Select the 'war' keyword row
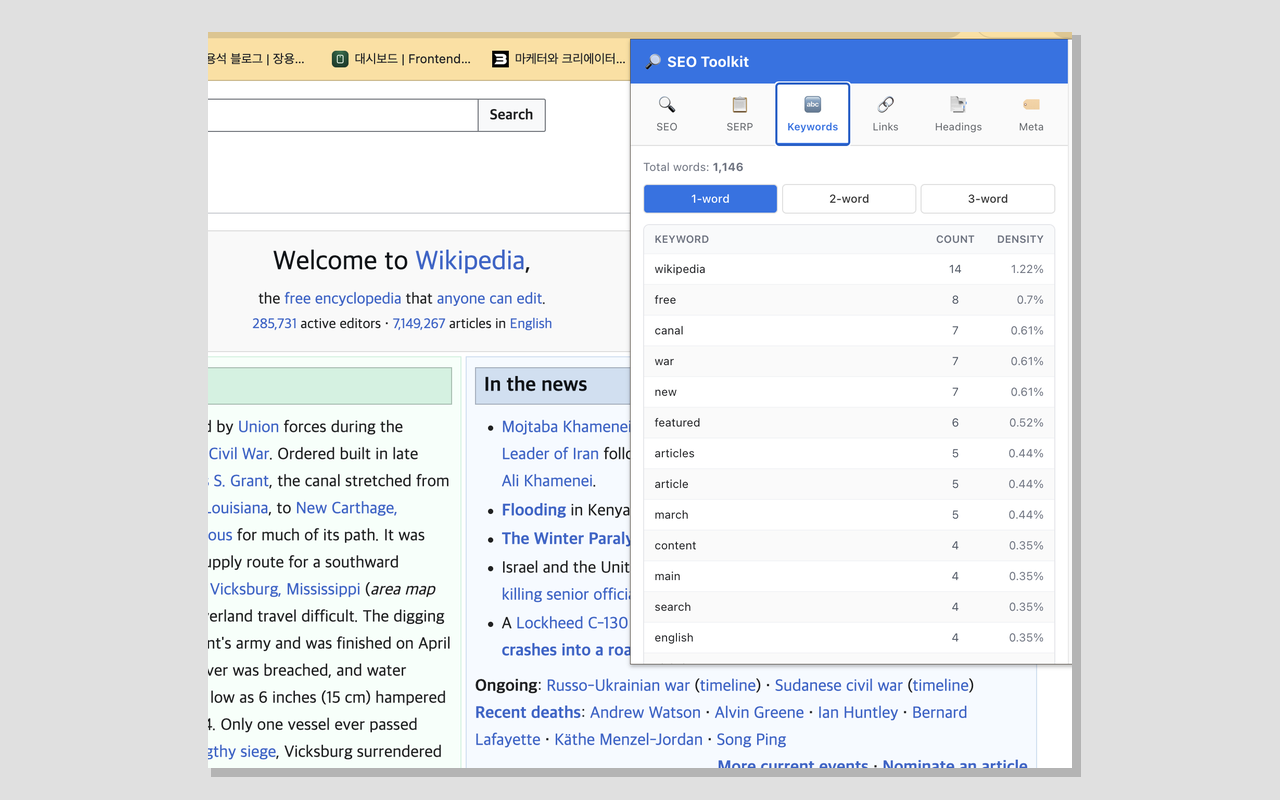This screenshot has width=1280, height=800. (x=849, y=361)
